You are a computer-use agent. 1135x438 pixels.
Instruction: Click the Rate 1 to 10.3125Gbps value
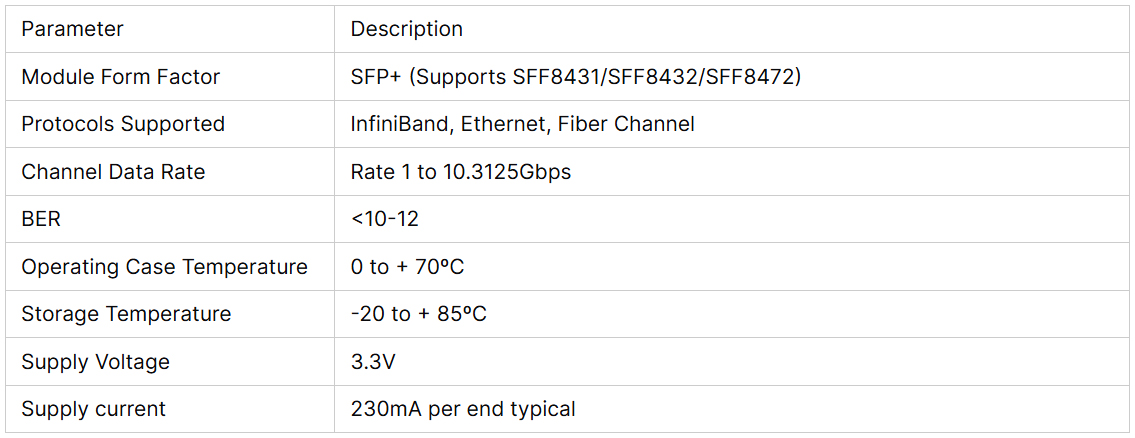(460, 172)
